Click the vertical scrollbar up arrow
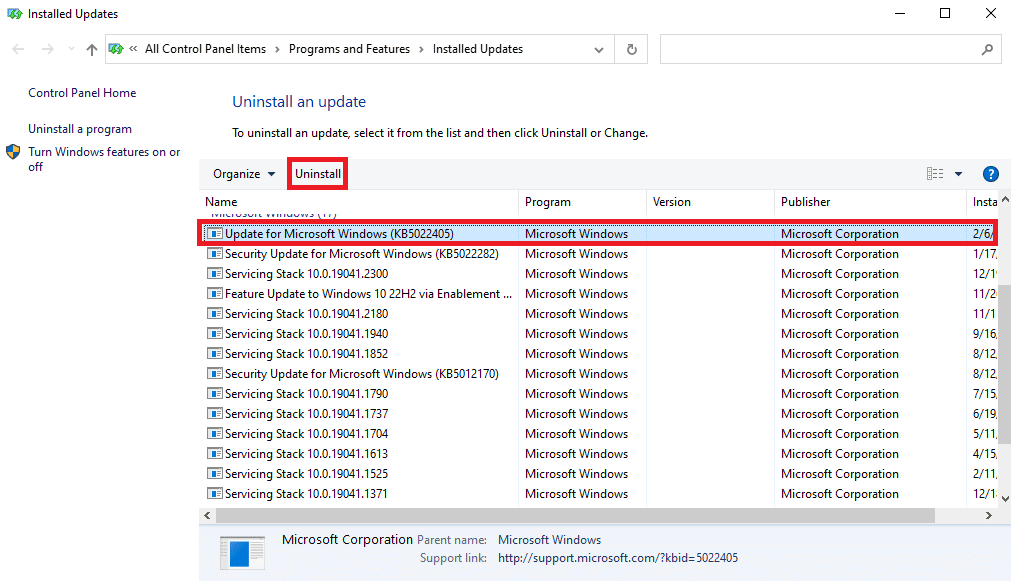Screen dimensions: 1011x581 coord(1005,200)
